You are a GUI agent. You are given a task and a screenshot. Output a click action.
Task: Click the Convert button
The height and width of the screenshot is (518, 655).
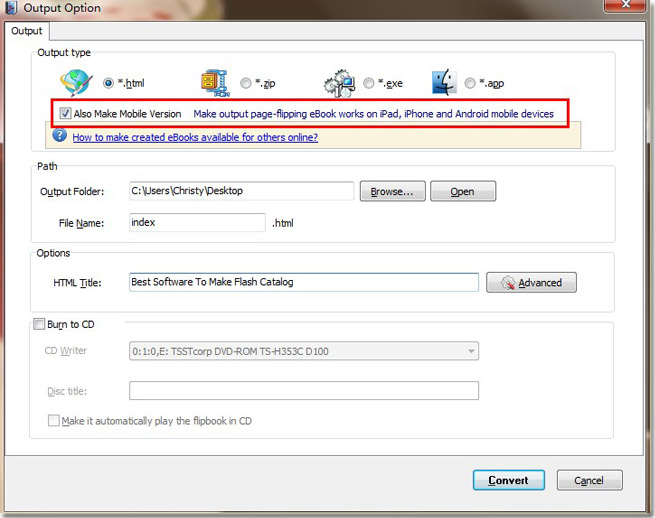tap(508, 480)
